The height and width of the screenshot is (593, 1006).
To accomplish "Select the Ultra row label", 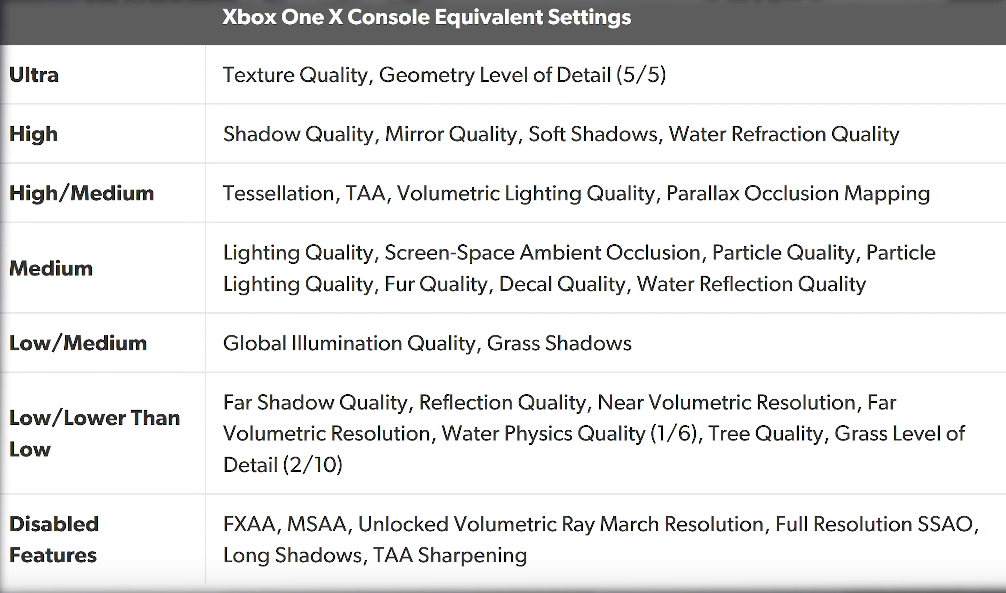I will click(x=34, y=75).
